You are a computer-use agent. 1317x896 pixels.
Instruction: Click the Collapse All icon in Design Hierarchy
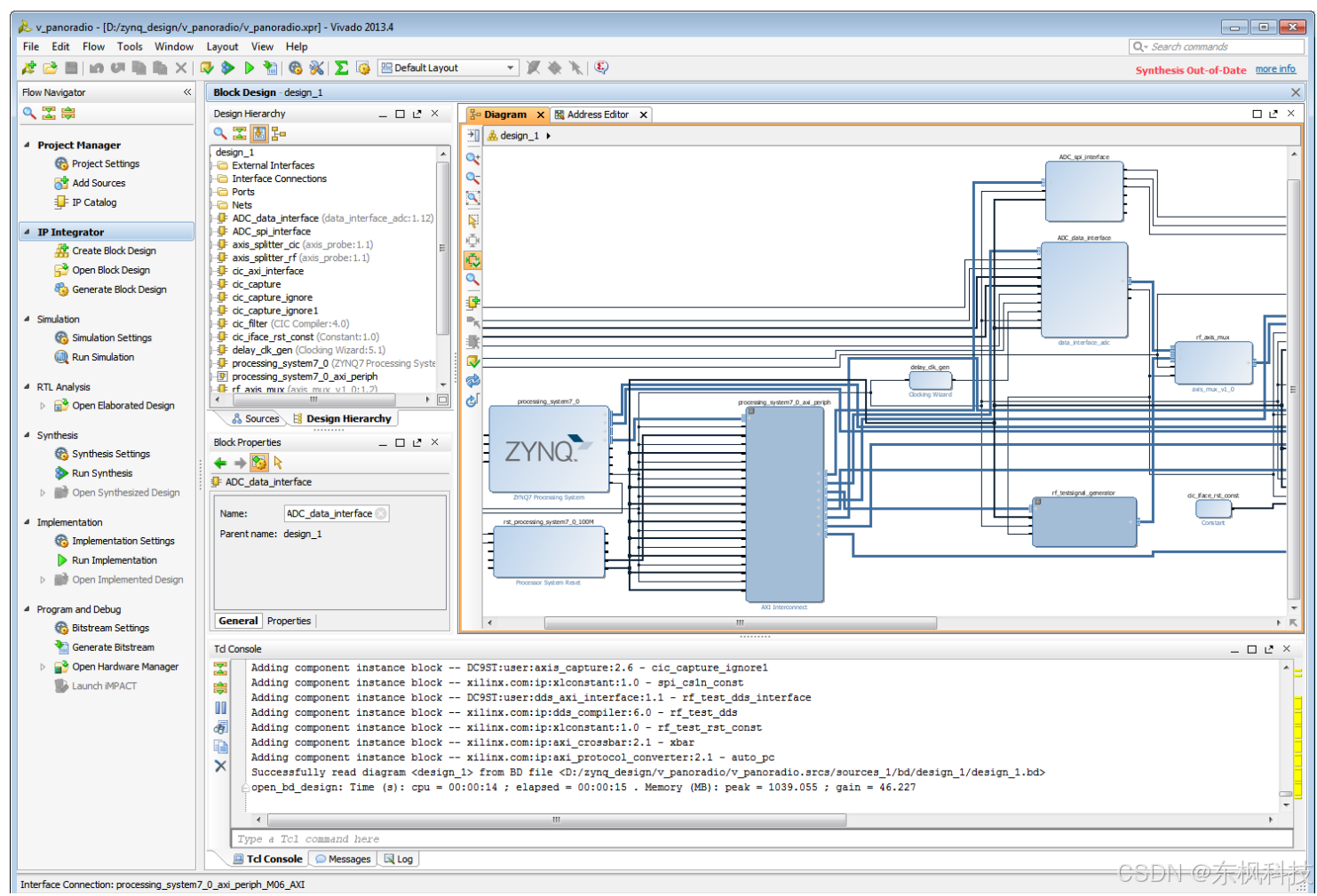[240, 133]
